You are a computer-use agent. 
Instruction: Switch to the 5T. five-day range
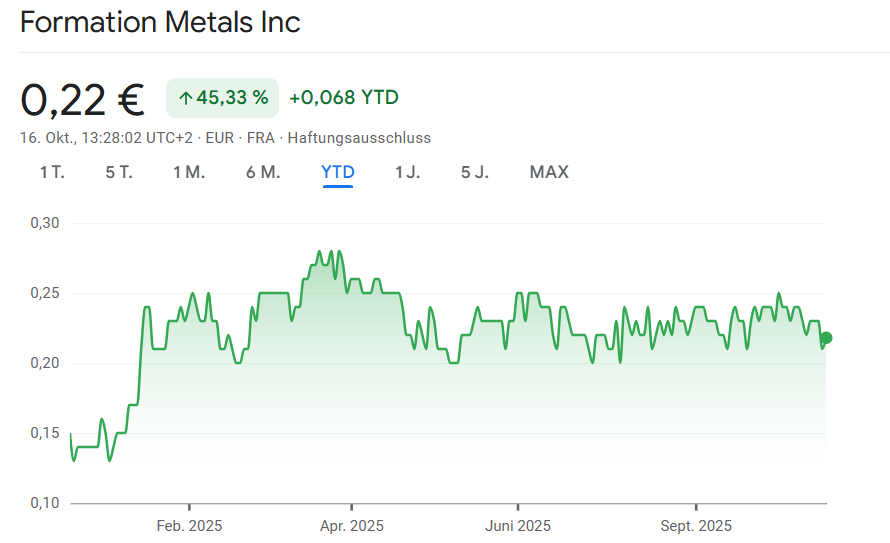tap(119, 172)
